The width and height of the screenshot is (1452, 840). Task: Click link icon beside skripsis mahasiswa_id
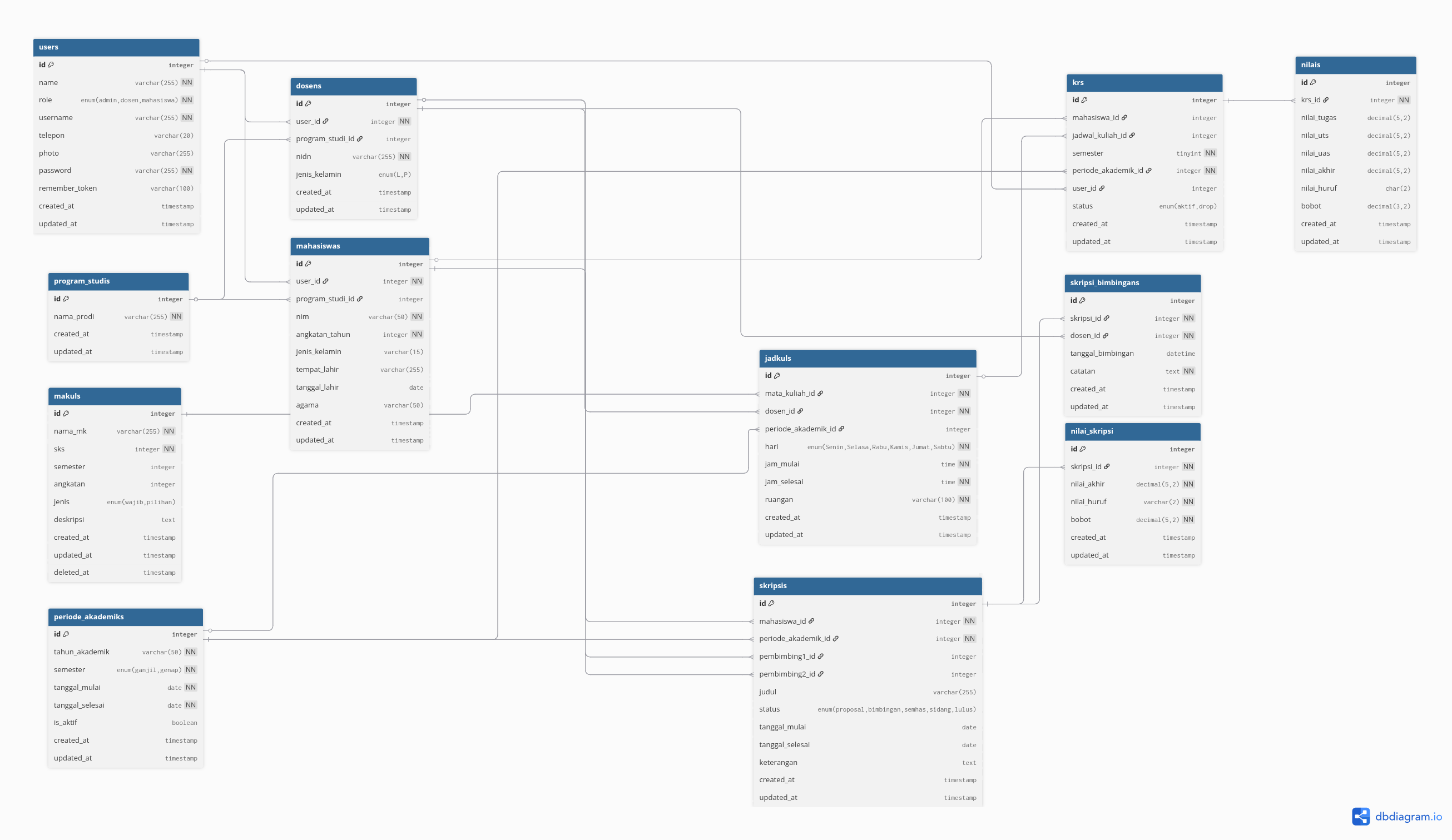[x=811, y=621]
